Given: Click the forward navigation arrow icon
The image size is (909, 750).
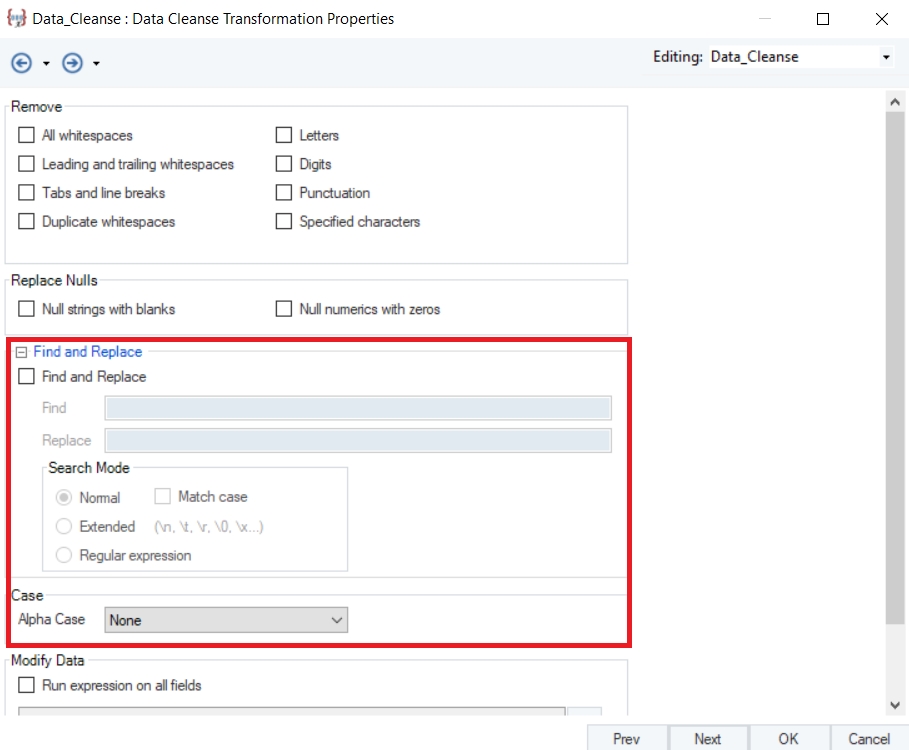Looking at the screenshot, I should pos(72,63).
